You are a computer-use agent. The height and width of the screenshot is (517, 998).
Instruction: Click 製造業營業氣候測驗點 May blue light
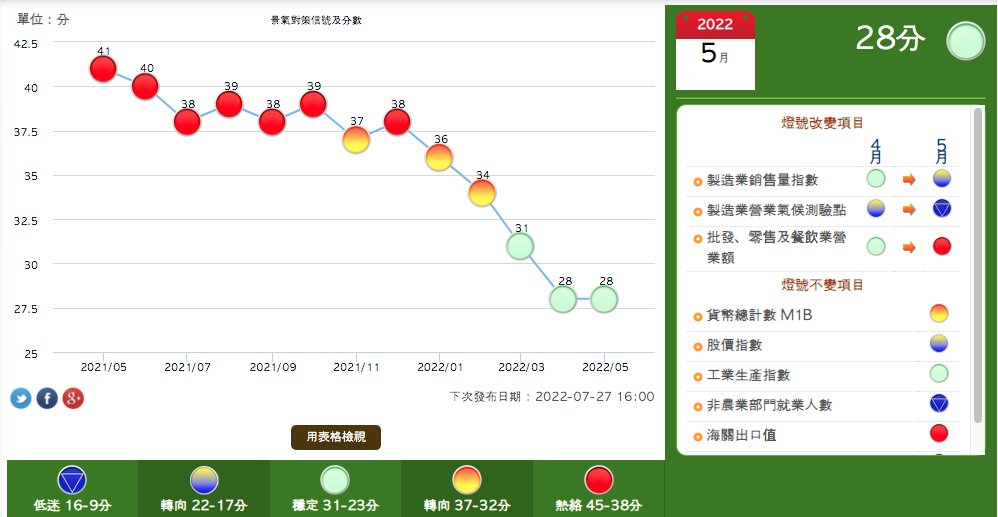pyautogui.click(x=942, y=208)
